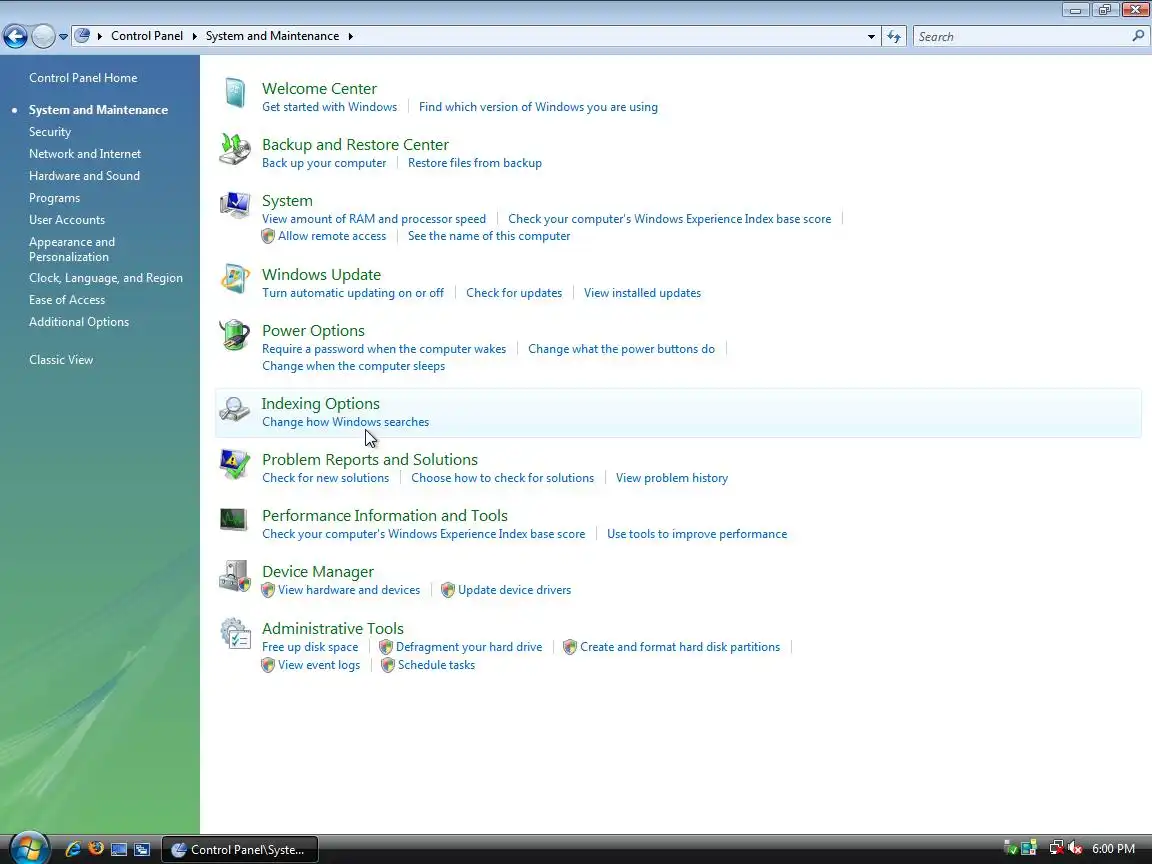Expand the arrow after Control Panel breadcrumb
The height and width of the screenshot is (864, 1152).
pyautogui.click(x=195, y=36)
